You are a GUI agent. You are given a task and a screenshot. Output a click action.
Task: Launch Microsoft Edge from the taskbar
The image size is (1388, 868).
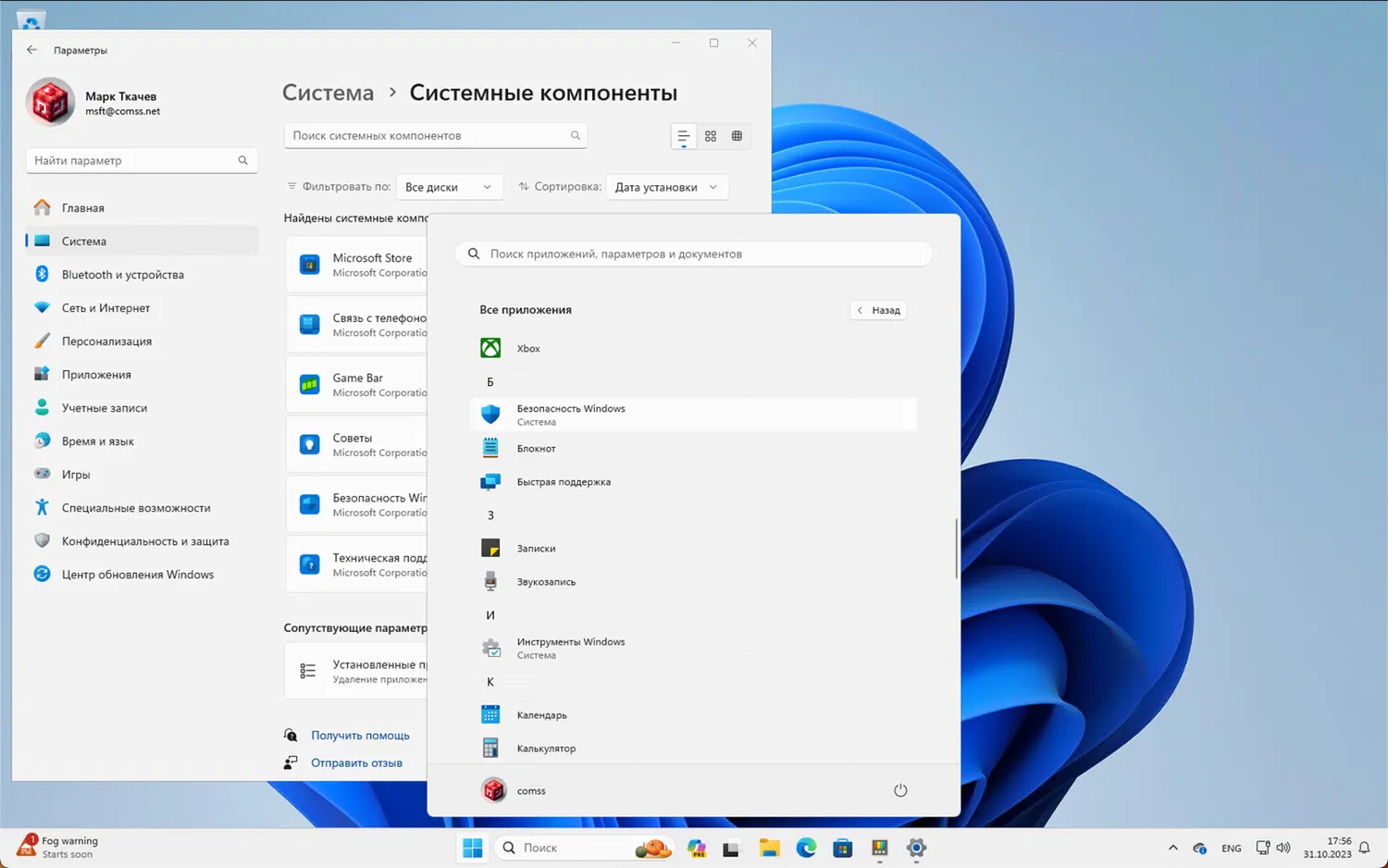[x=806, y=848]
